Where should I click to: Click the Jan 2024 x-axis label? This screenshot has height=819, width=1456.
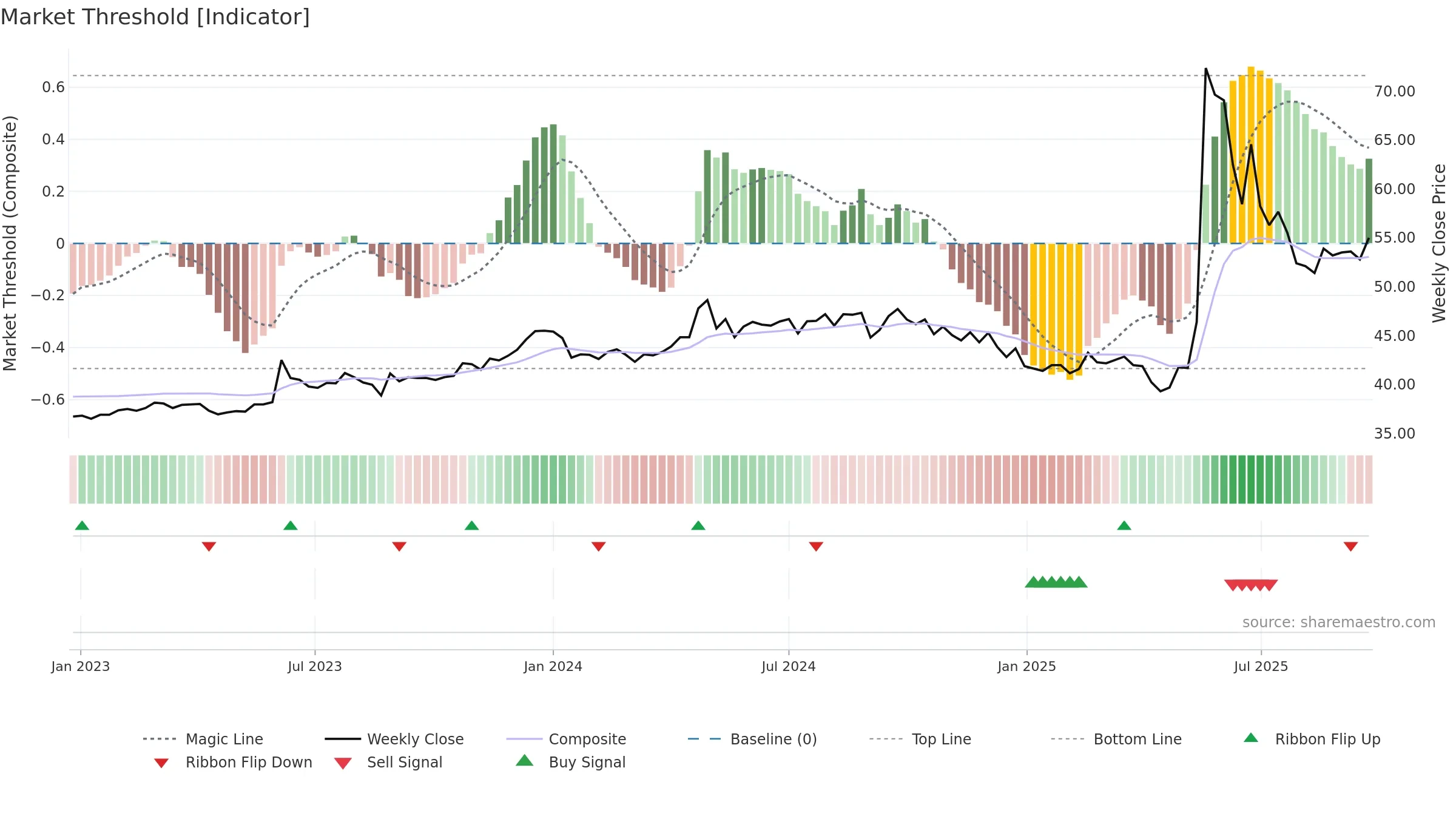(553, 667)
